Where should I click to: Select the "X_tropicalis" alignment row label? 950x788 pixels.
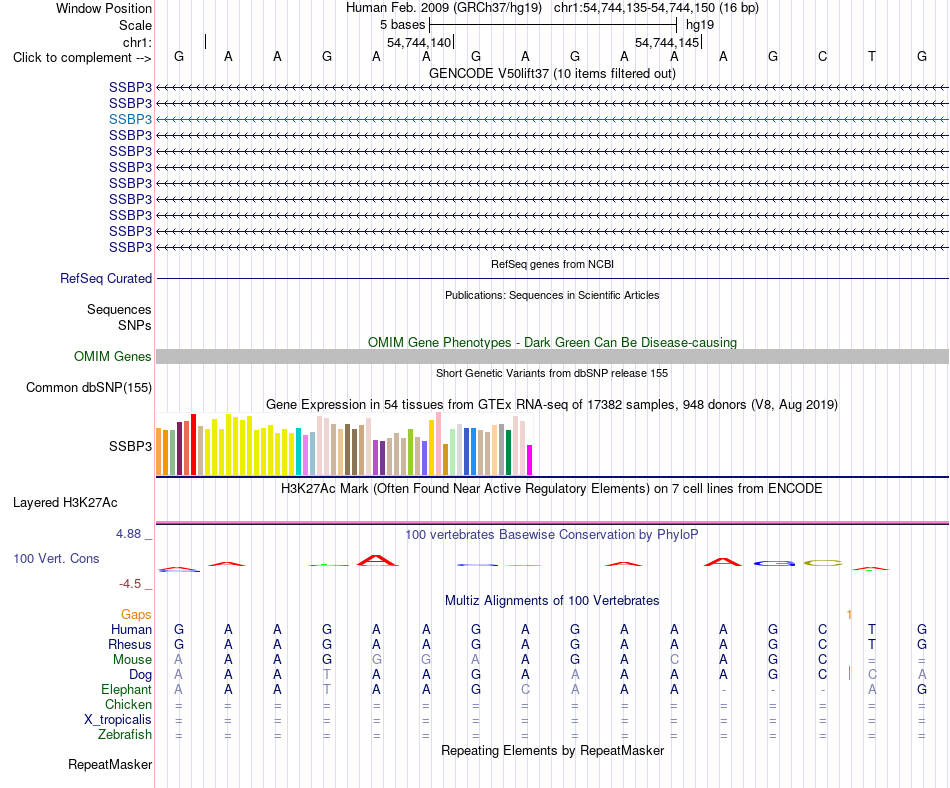point(118,720)
